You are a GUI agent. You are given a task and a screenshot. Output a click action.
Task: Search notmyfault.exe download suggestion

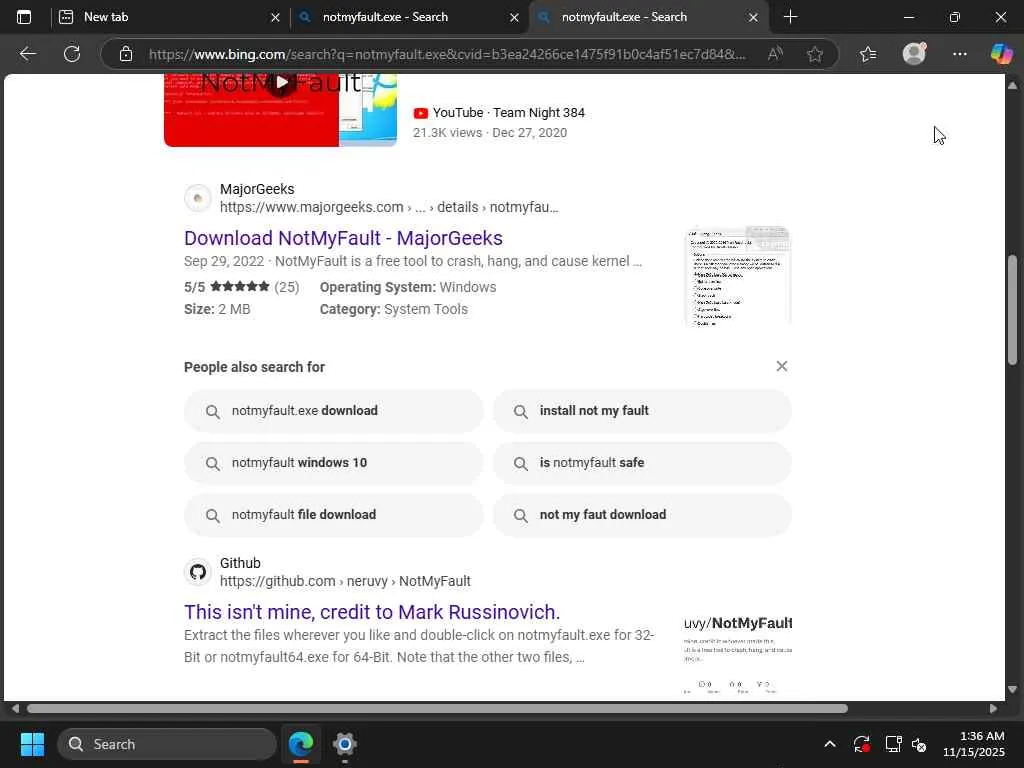click(334, 411)
